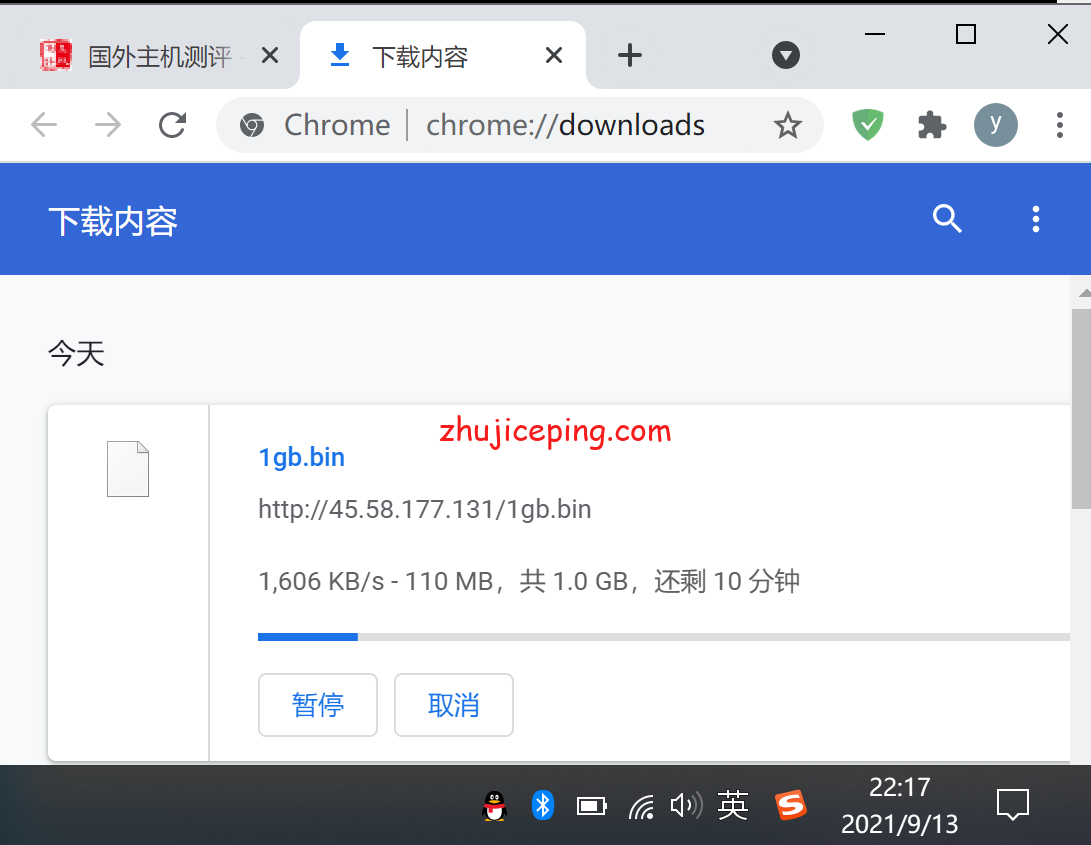Open the 1gb.bin file name link

pyautogui.click(x=302, y=458)
